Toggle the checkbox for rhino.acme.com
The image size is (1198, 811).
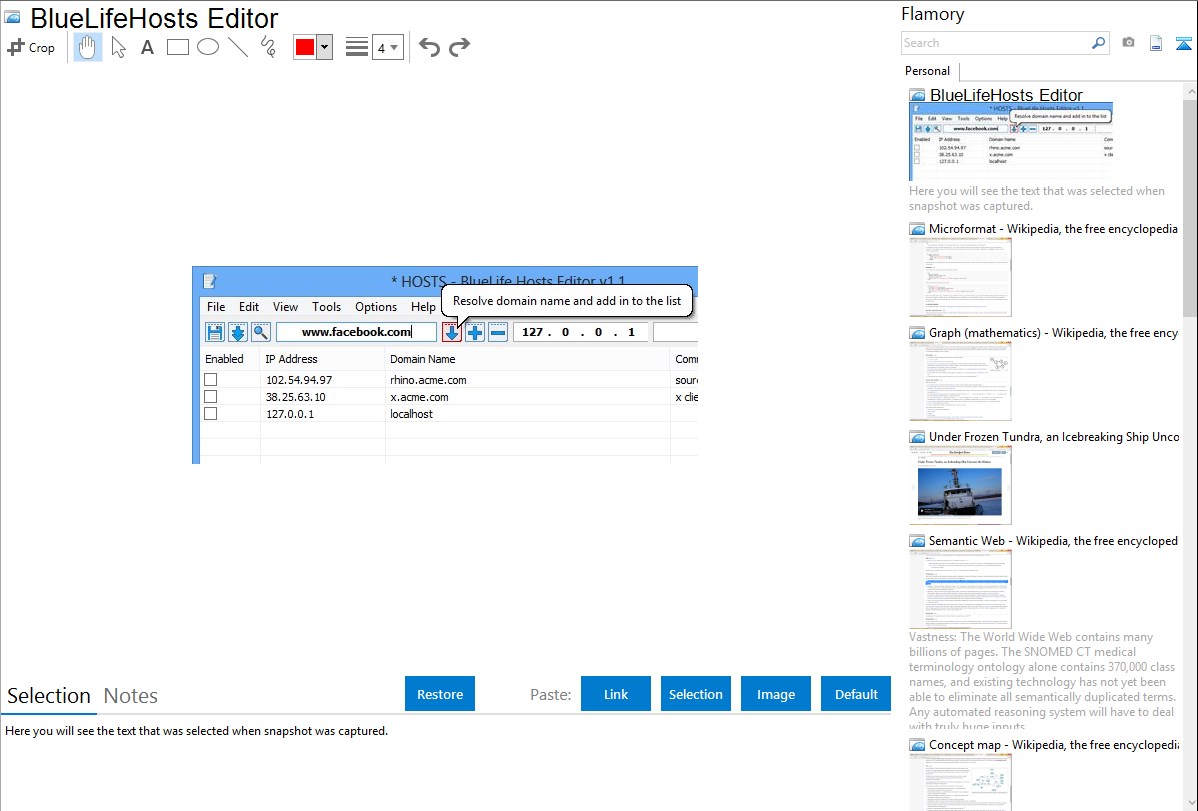[211, 380]
